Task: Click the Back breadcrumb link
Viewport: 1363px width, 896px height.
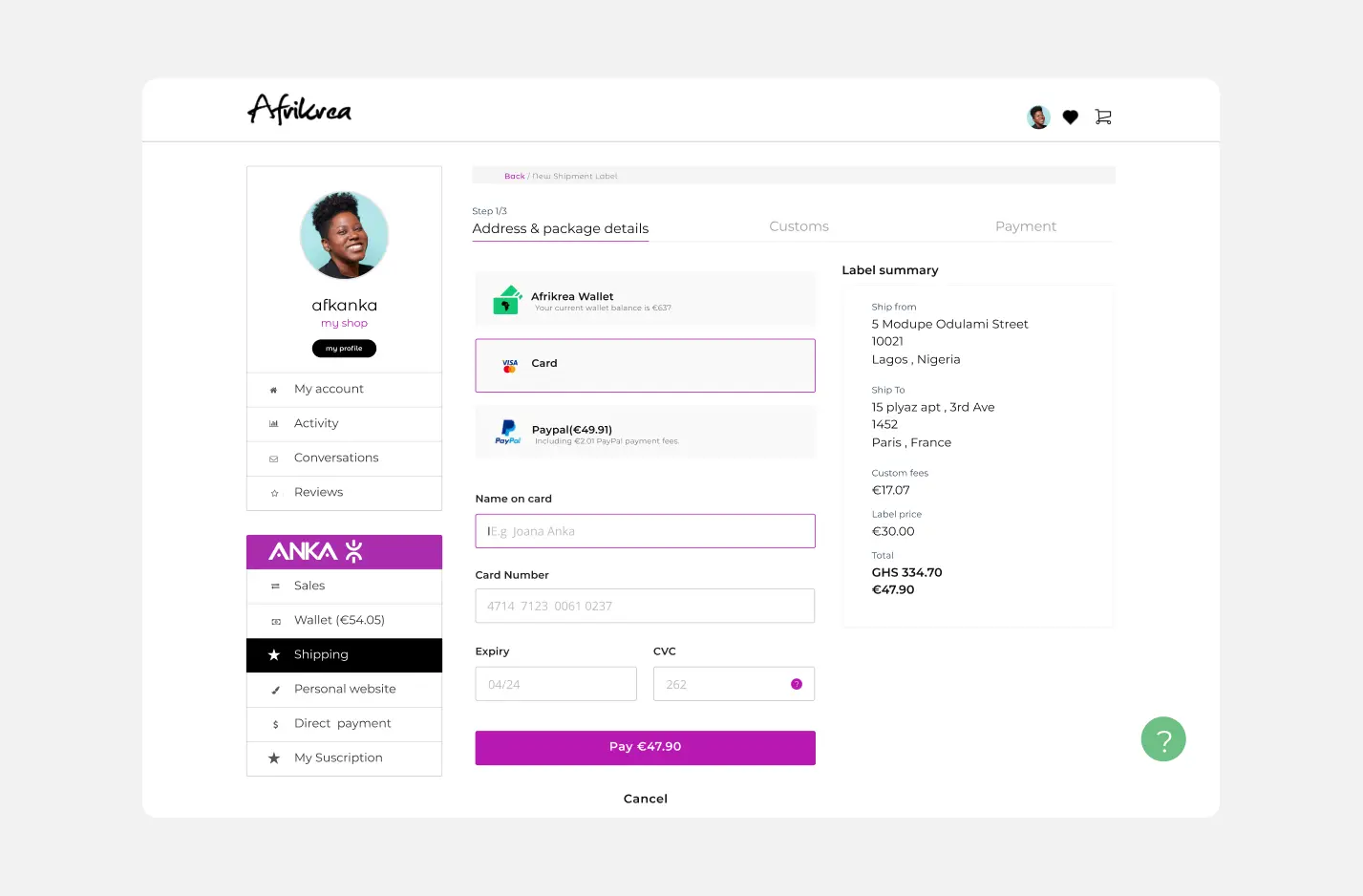Action: coord(515,176)
